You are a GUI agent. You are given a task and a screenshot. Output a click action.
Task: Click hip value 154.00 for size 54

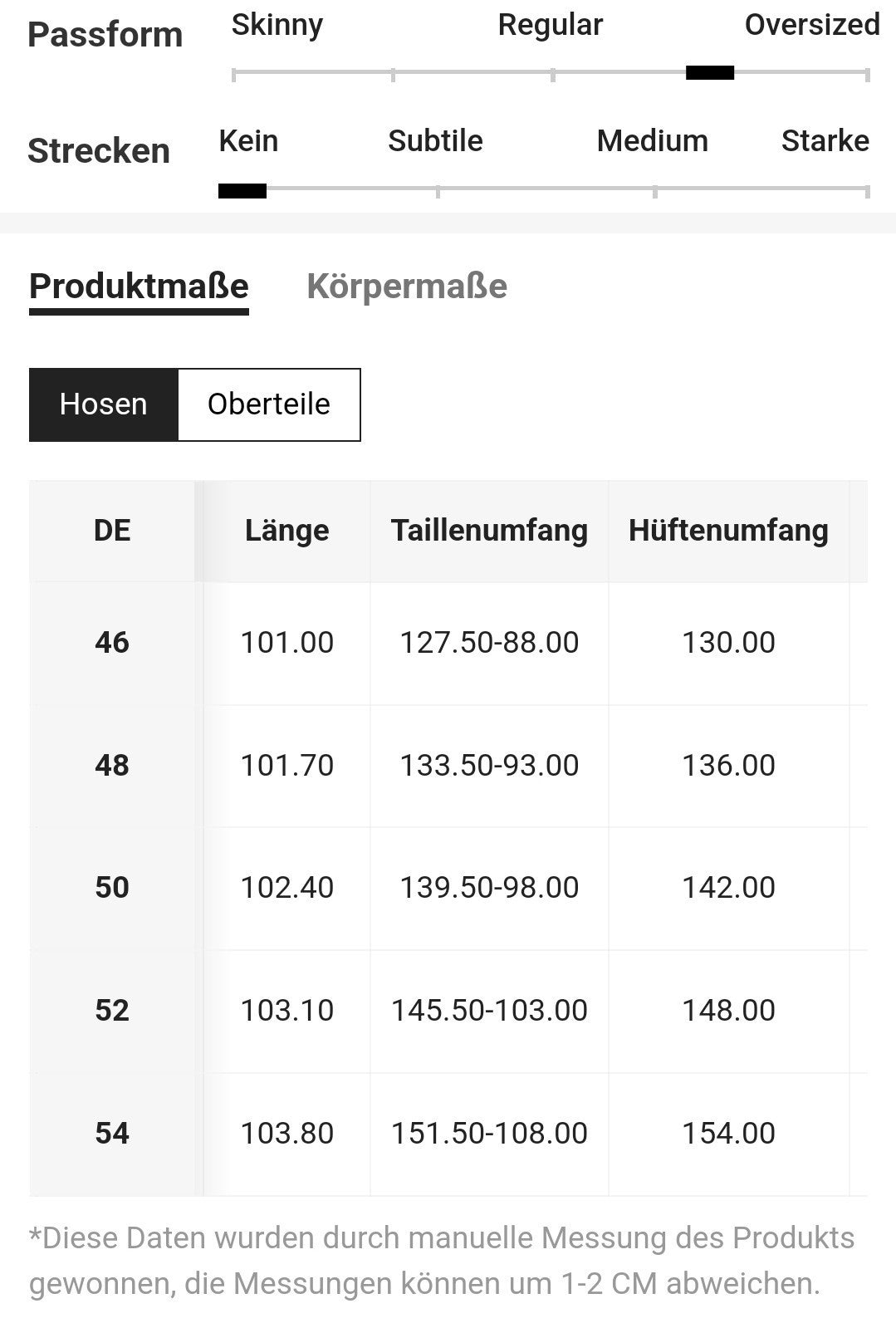pos(729,1134)
